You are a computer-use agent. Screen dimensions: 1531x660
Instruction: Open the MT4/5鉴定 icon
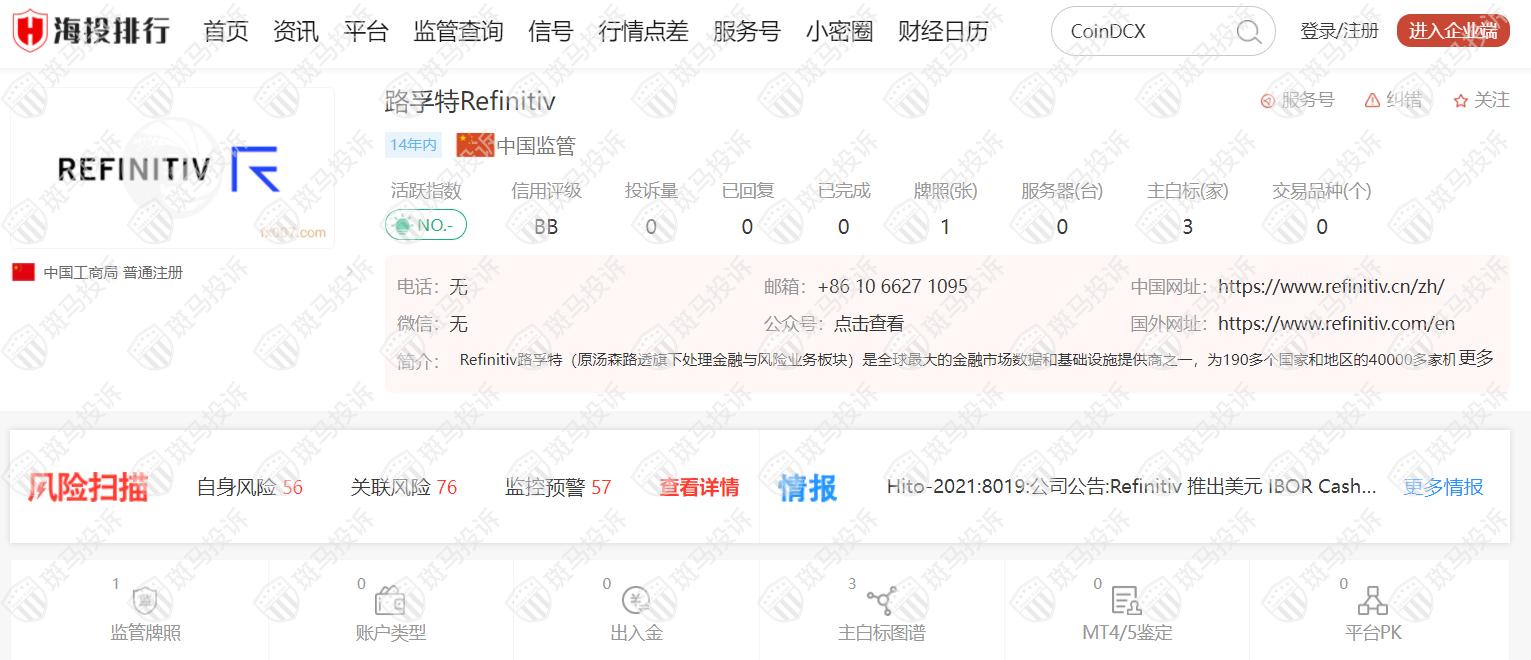[x=1126, y=601]
